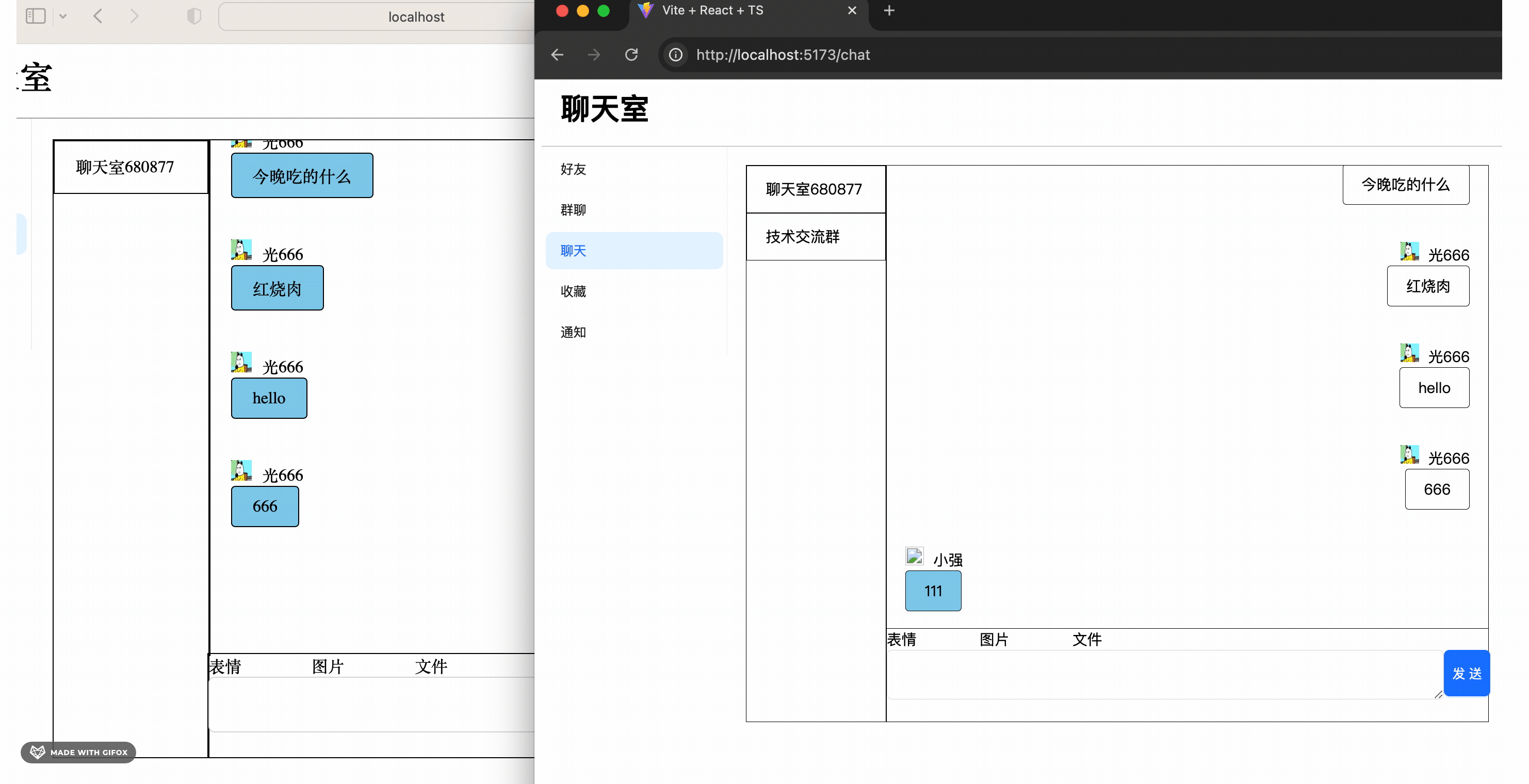Click 图片 option in Chrome chat
Screen dimensions: 1529x784
coord(994,639)
